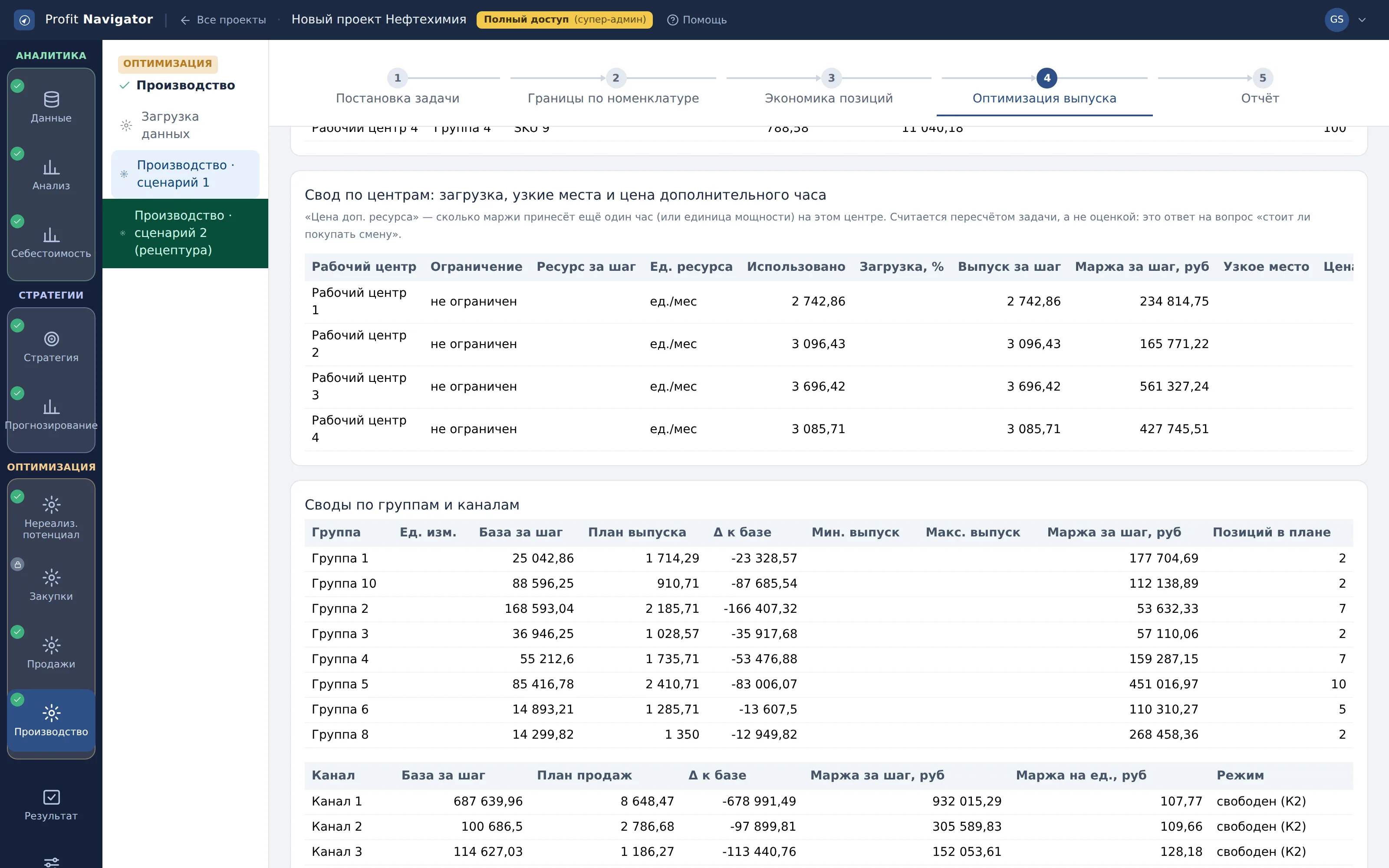Click the Узкое место column header
The width and height of the screenshot is (1389, 868).
tap(1266, 267)
